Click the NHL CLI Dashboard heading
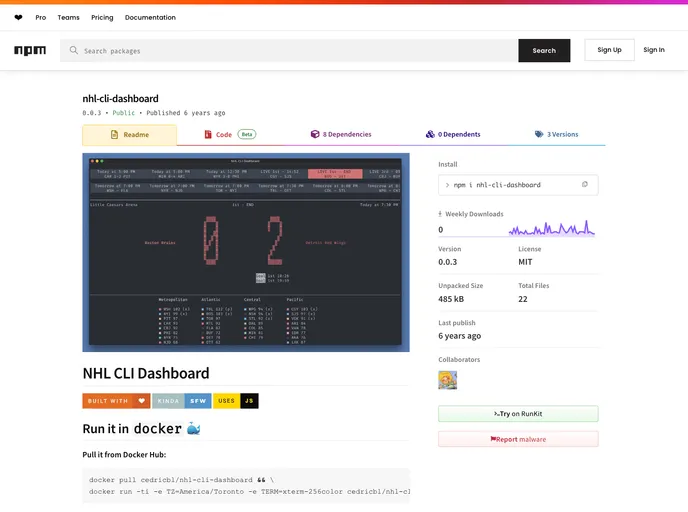 146,373
